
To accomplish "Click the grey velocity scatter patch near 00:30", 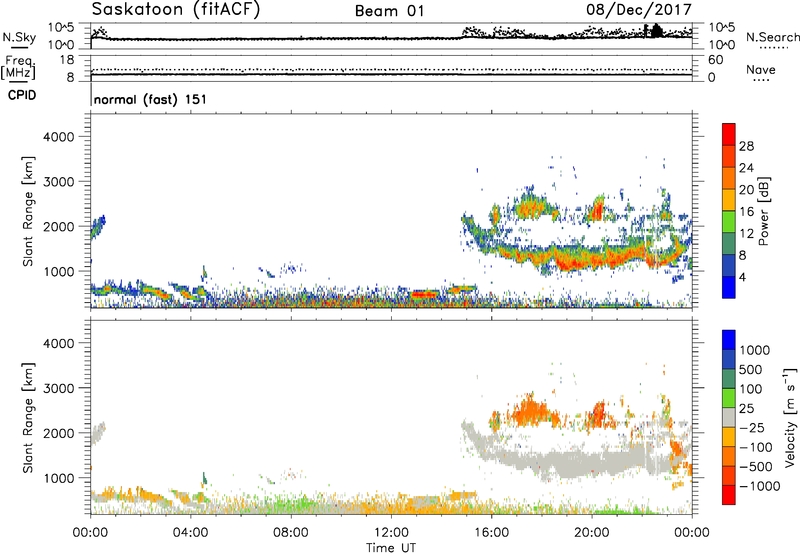I will [x=98, y=434].
